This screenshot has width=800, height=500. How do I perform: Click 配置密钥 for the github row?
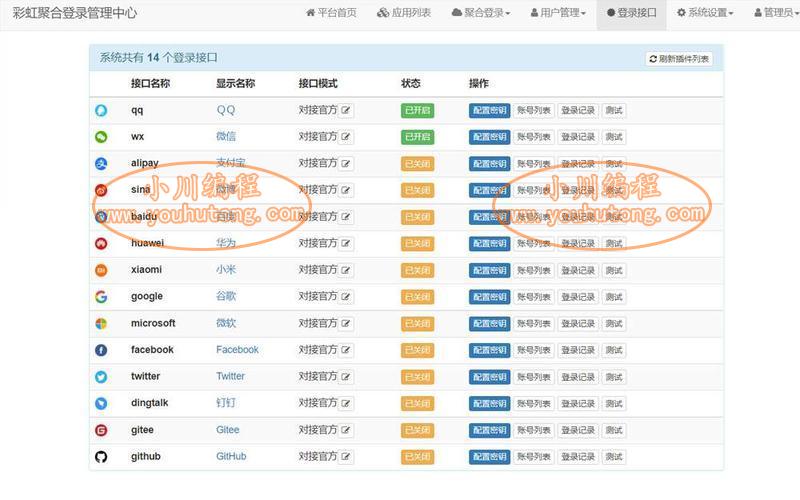coord(489,457)
